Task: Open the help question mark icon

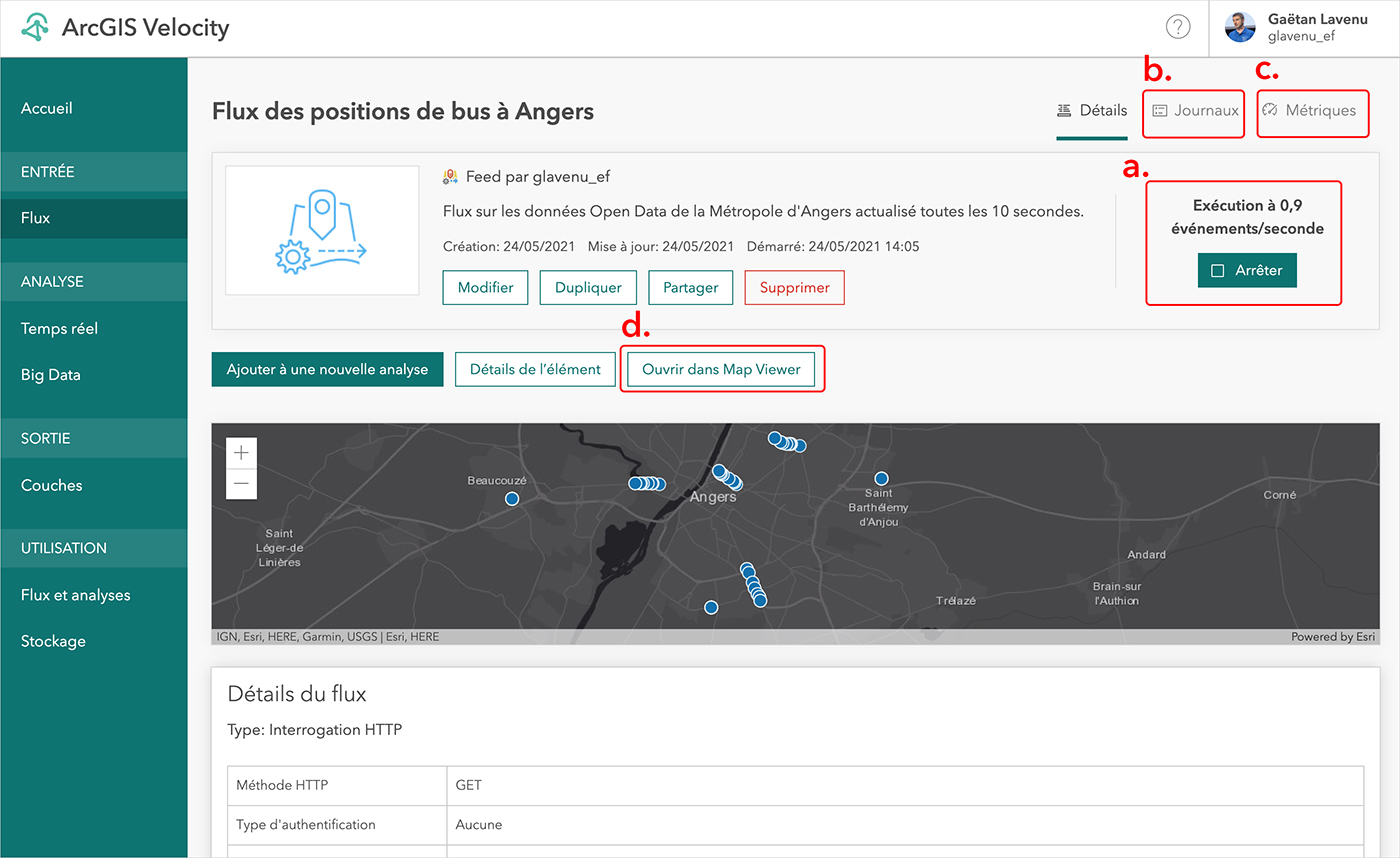Action: tap(1178, 28)
